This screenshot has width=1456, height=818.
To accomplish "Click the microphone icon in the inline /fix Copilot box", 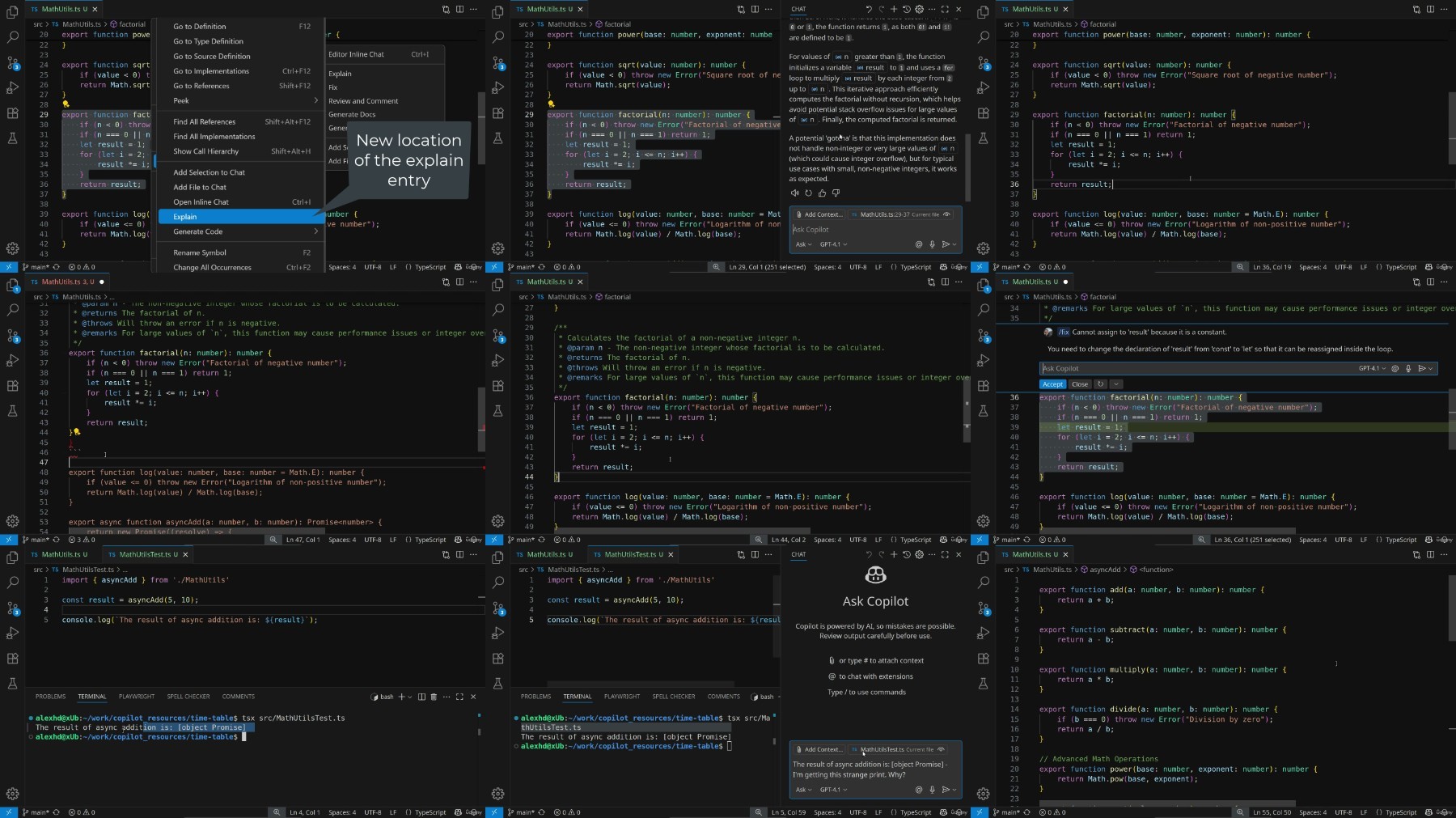I will [1408, 368].
